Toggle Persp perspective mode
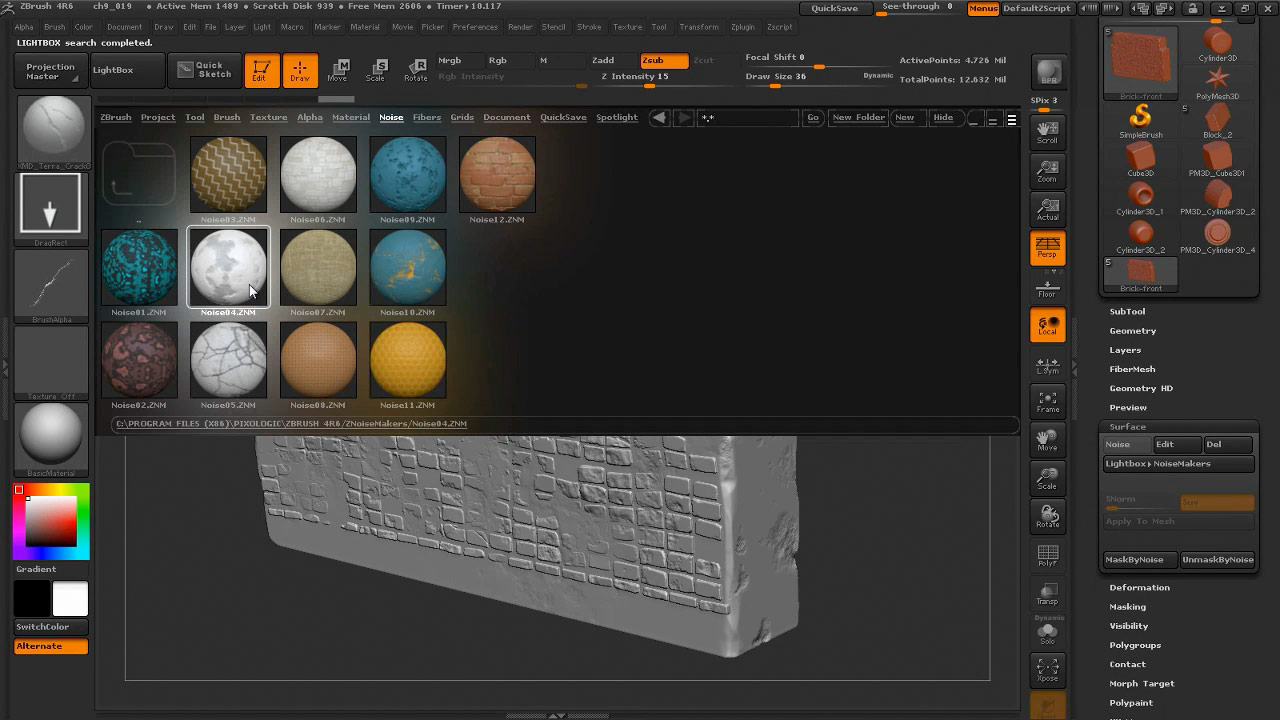The width and height of the screenshot is (1280, 720). point(1047,247)
